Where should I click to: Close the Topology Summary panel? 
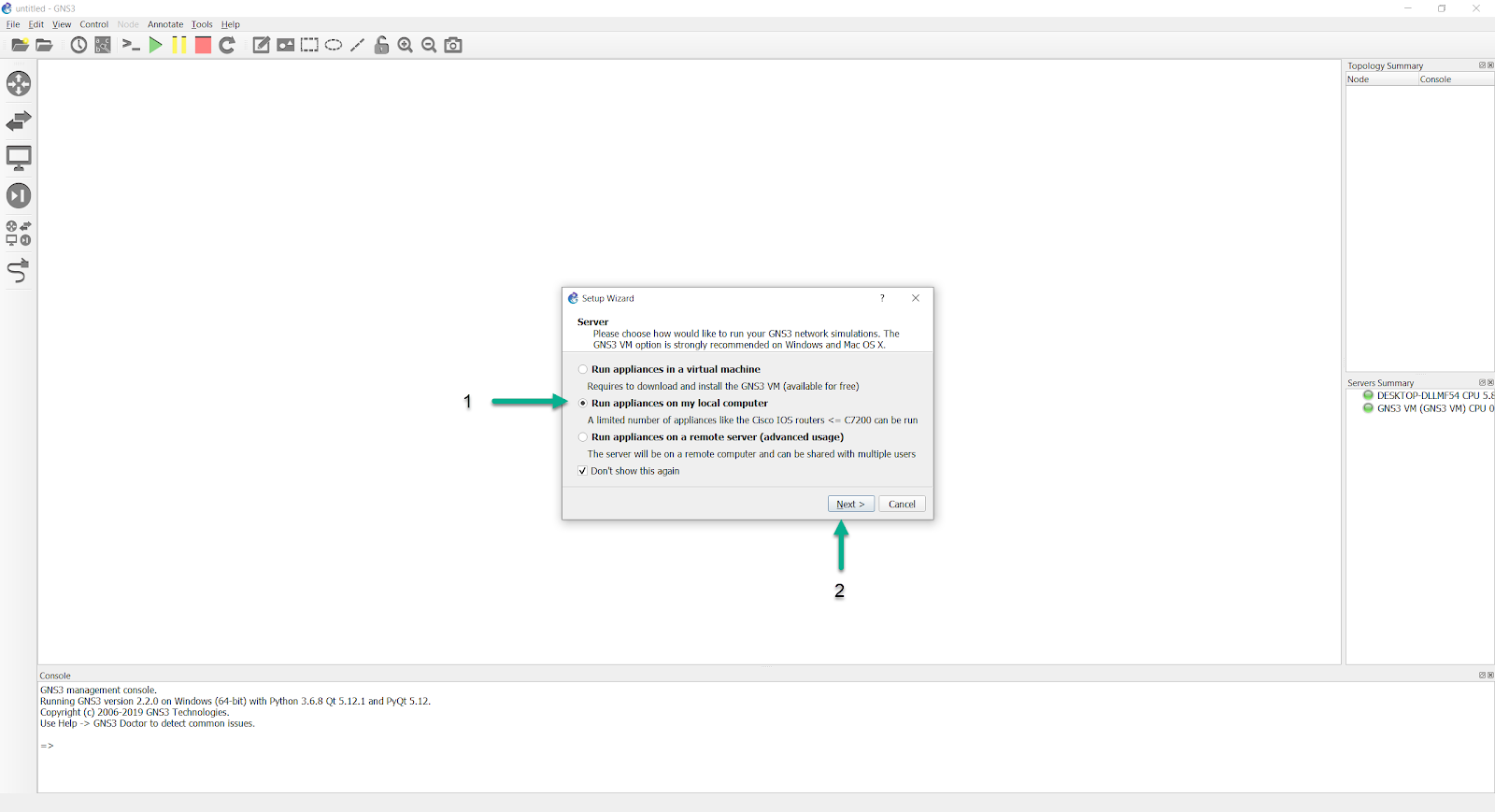(1490, 65)
